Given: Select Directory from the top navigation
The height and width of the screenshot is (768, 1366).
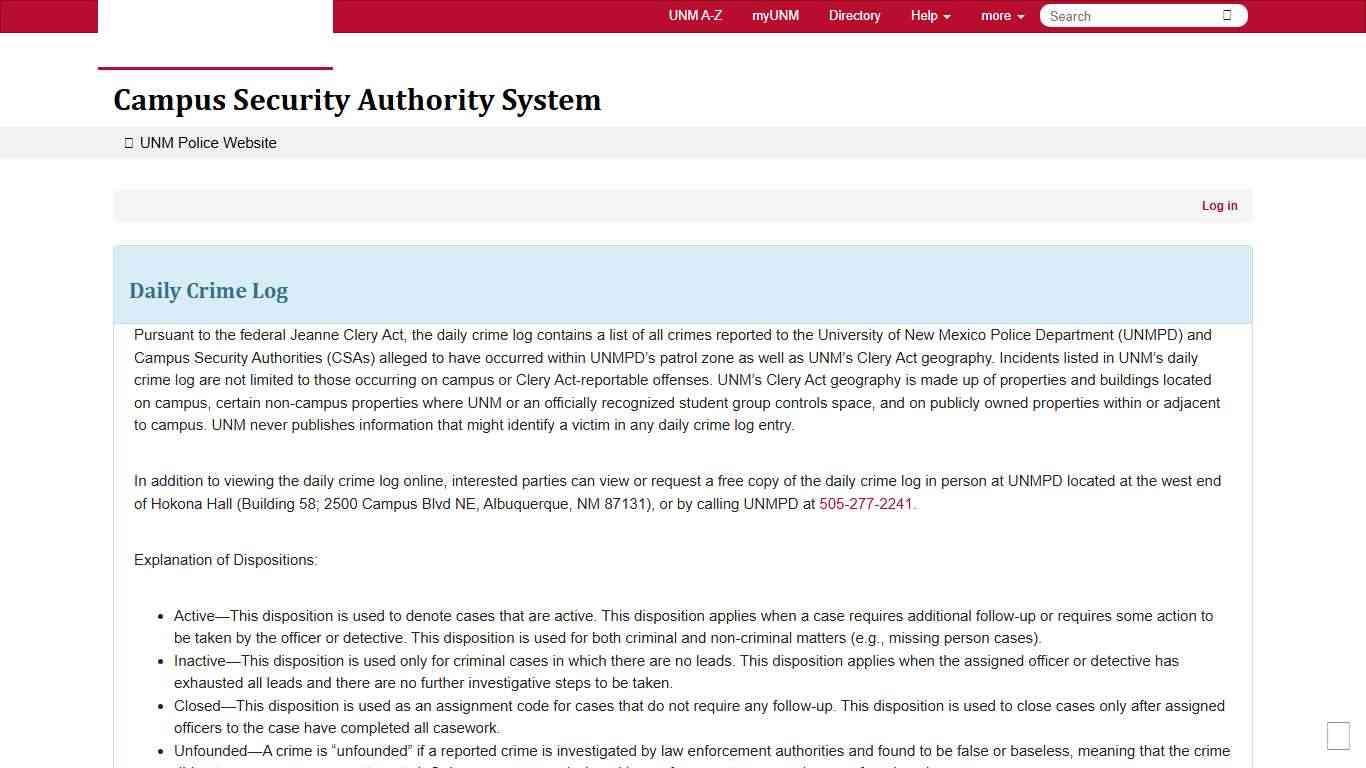Looking at the screenshot, I should pyautogui.click(x=854, y=15).
